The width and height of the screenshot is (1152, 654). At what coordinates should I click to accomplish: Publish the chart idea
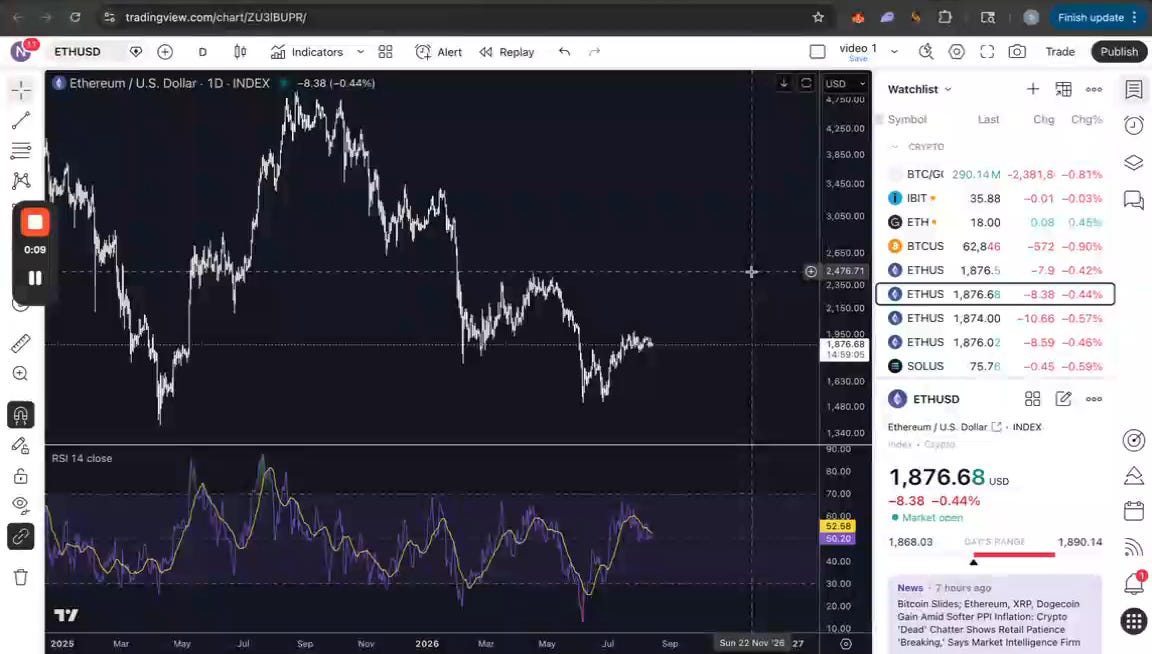tap(1119, 51)
